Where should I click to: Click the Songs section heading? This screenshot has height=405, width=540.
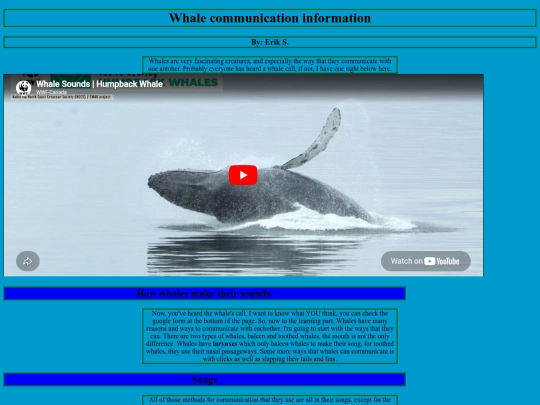click(x=205, y=380)
